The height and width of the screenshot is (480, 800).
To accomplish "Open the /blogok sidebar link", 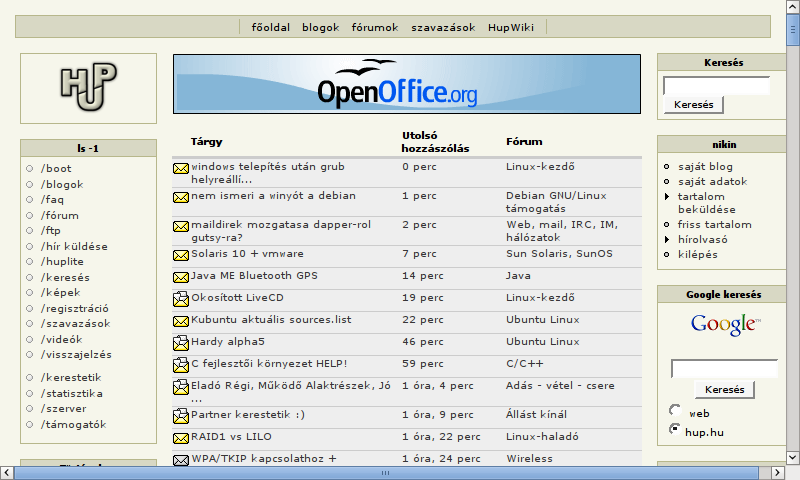I will coord(62,185).
